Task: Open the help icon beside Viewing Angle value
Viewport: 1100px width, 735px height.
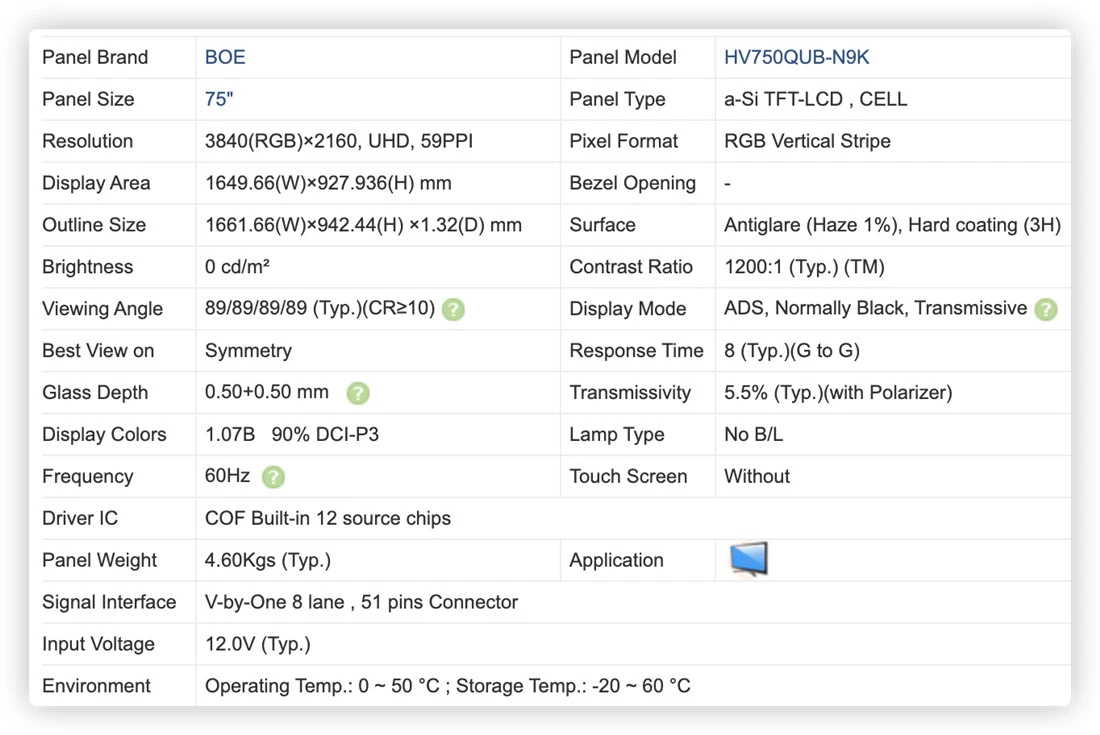Action: click(x=453, y=309)
